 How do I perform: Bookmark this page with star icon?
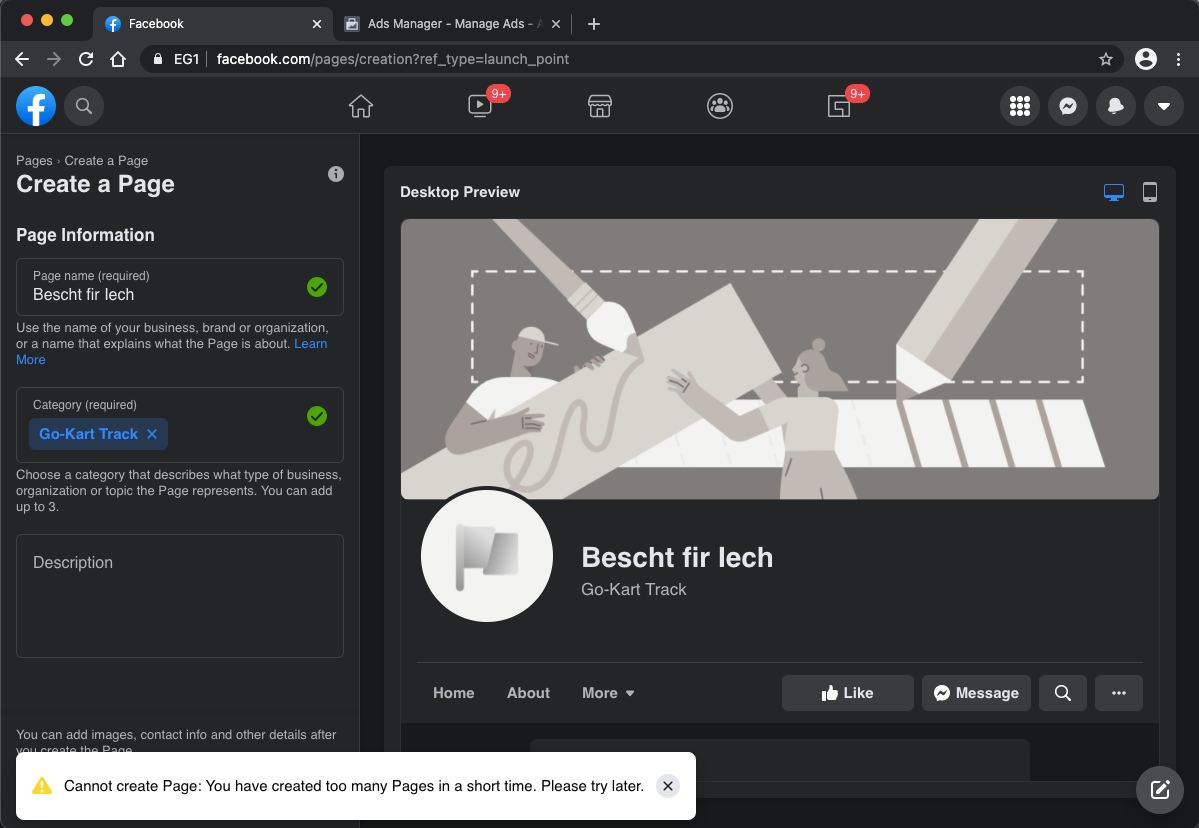coord(1106,59)
